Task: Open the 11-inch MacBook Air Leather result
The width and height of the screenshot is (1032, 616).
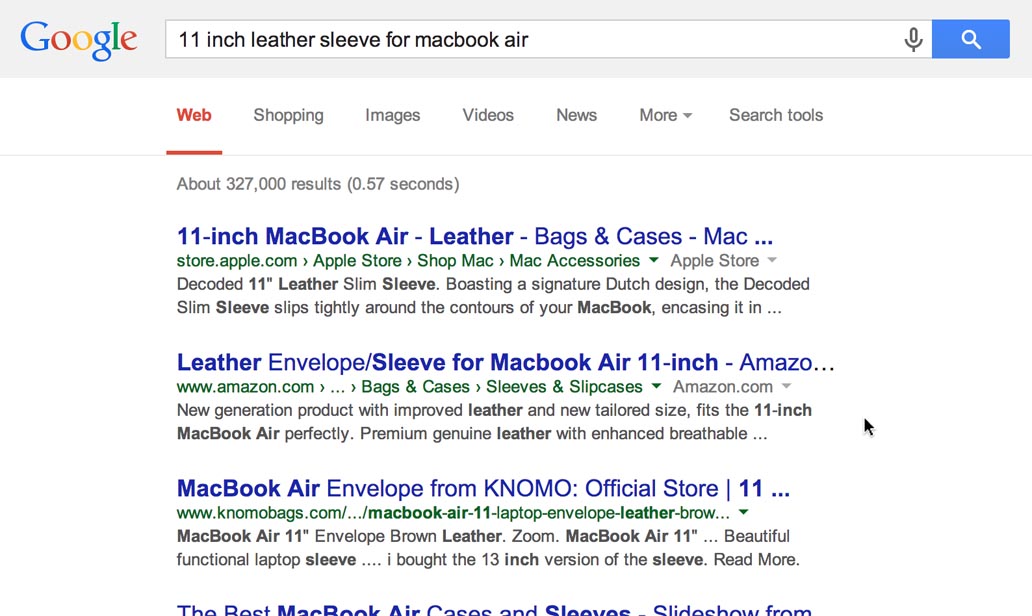Action: (474, 237)
